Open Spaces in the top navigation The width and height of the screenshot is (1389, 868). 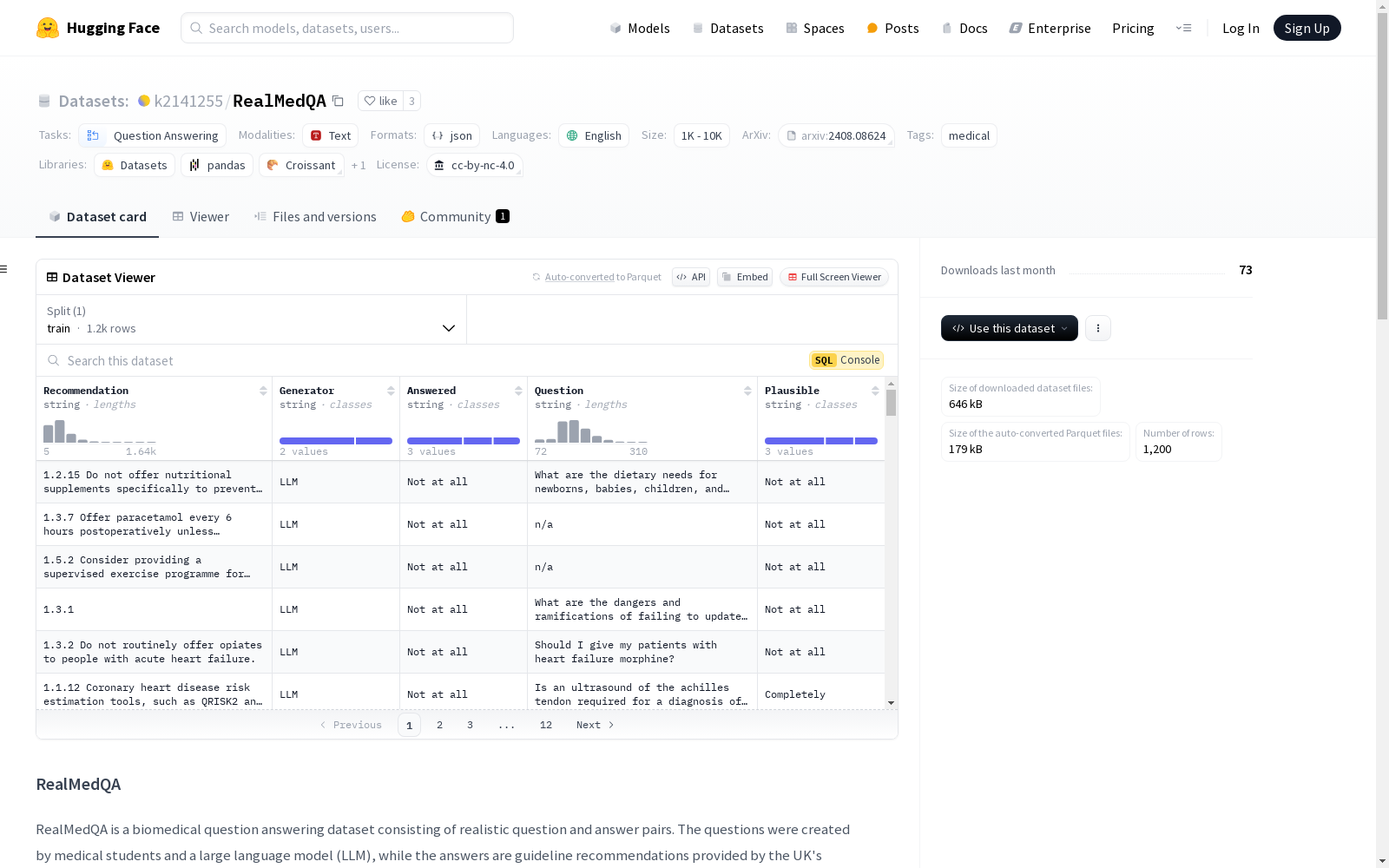(x=815, y=28)
